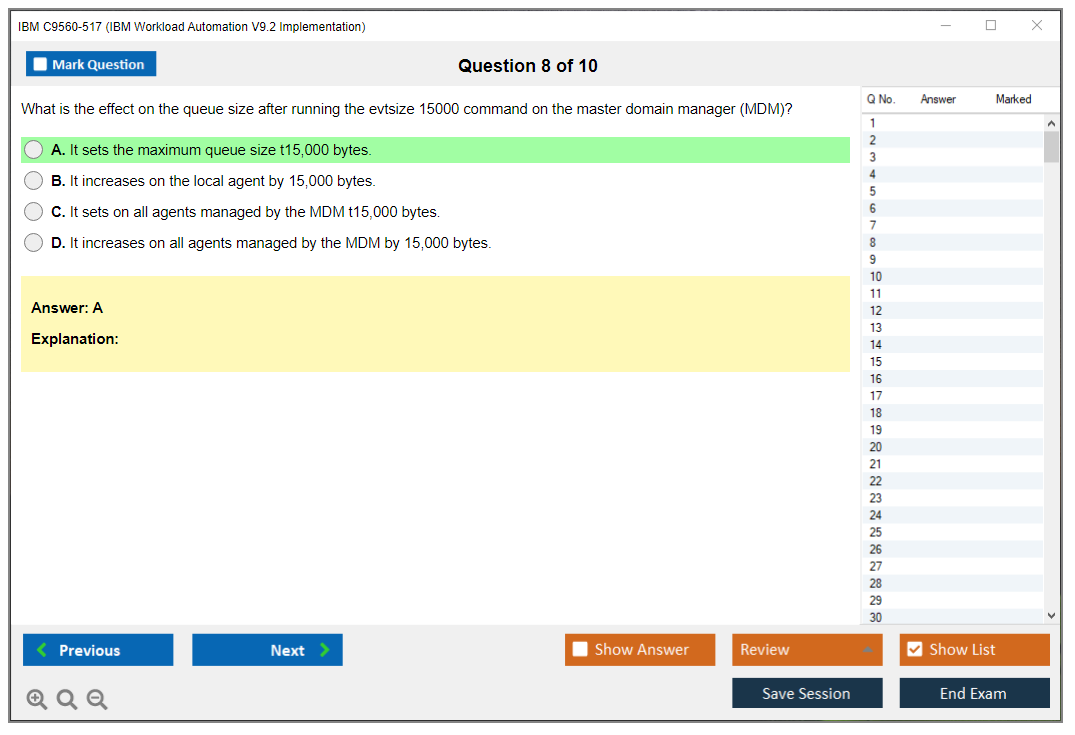Go to the Next question
The height and width of the screenshot is (735, 1075).
[267, 650]
